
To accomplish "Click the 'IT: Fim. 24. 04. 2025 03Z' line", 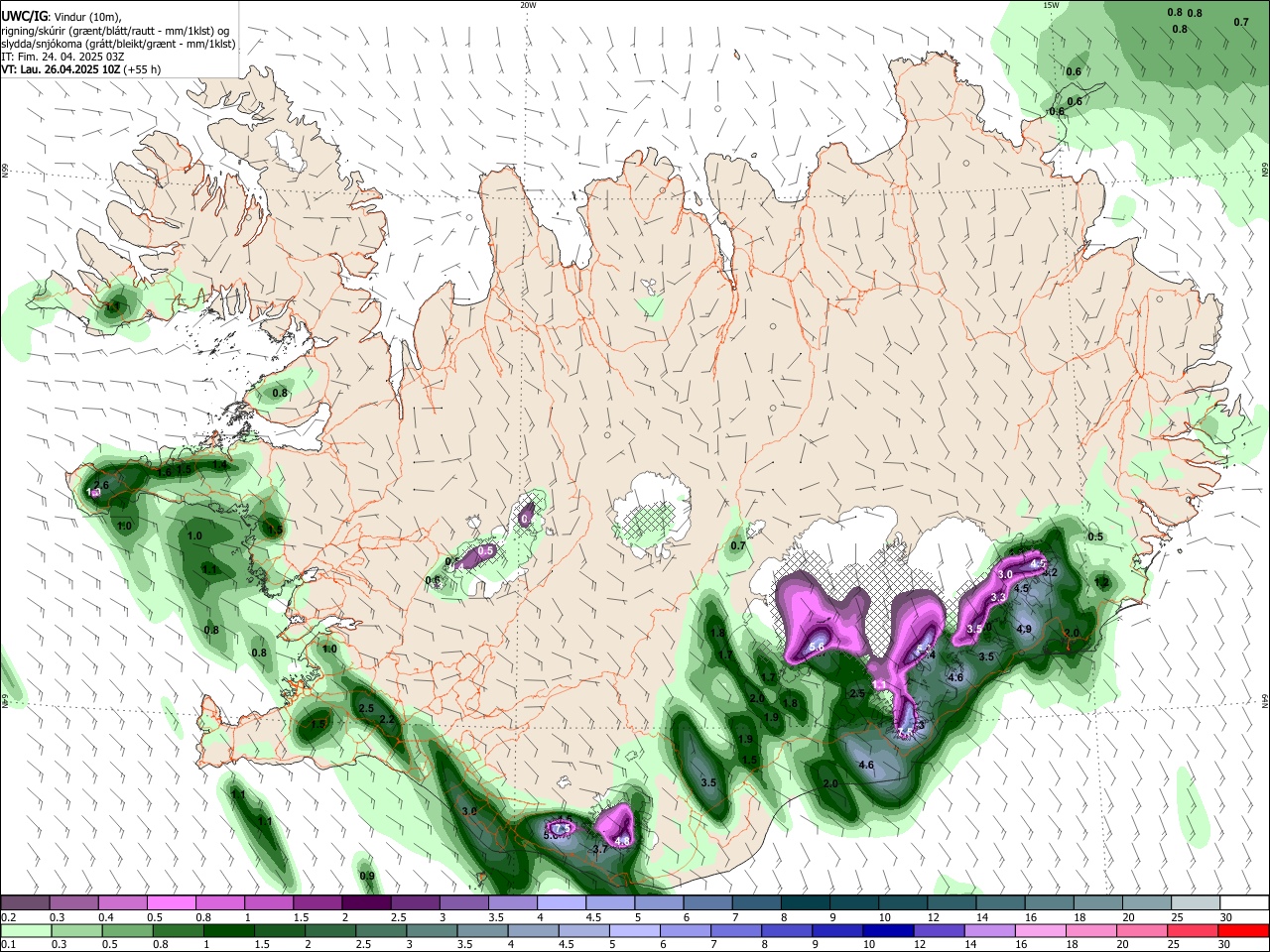I will pyautogui.click(x=63, y=57).
